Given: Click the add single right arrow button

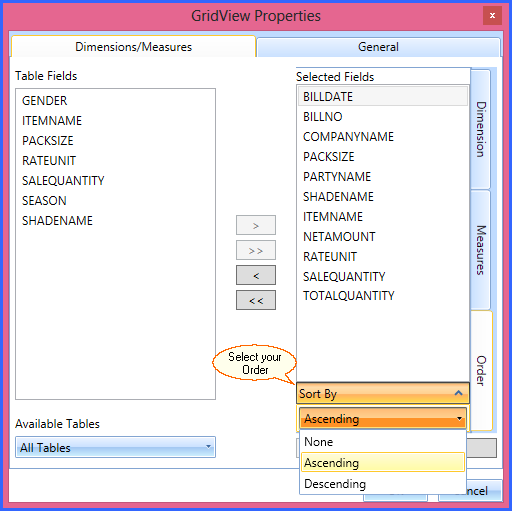Looking at the screenshot, I should pyautogui.click(x=256, y=225).
